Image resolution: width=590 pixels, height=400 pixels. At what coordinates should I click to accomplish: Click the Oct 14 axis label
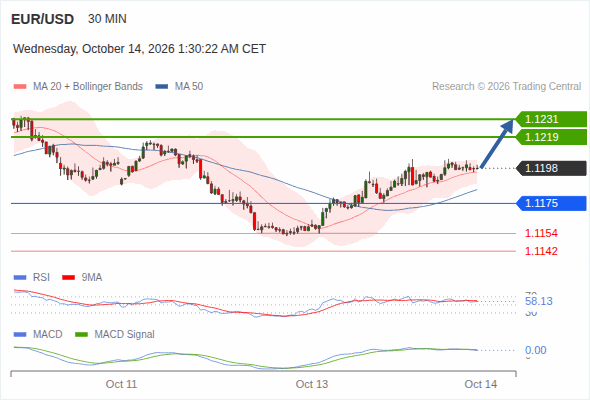[x=481, y=384]
